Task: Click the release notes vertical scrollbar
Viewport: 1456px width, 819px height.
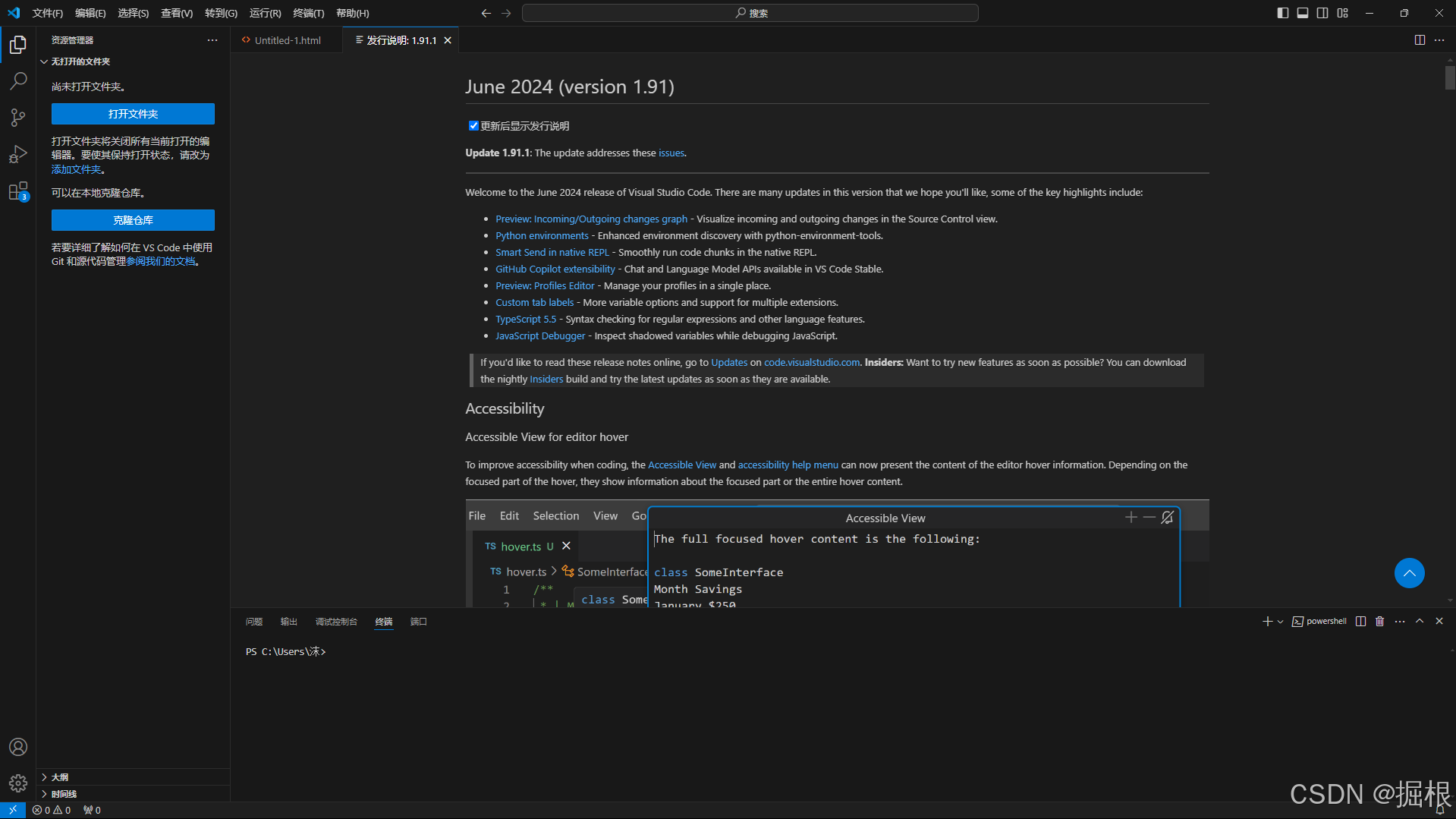Action: (x=1450, y=77)
